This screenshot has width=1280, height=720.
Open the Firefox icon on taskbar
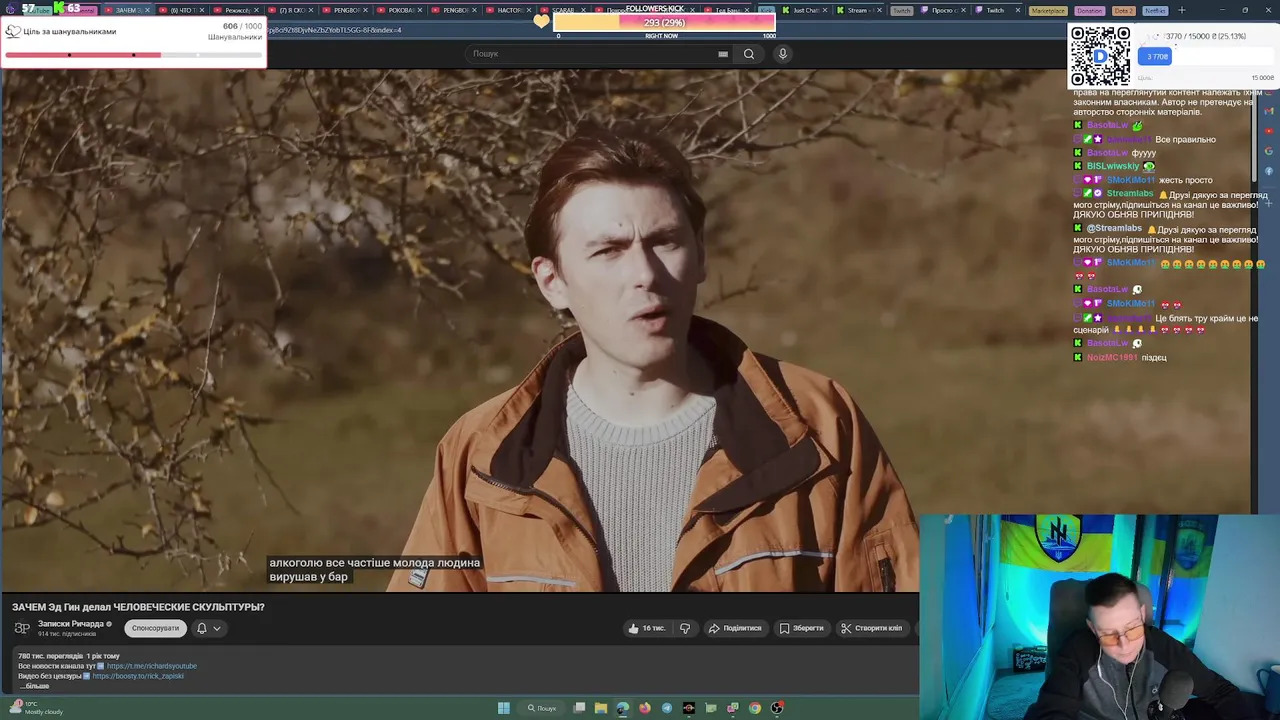click(645, 708)
